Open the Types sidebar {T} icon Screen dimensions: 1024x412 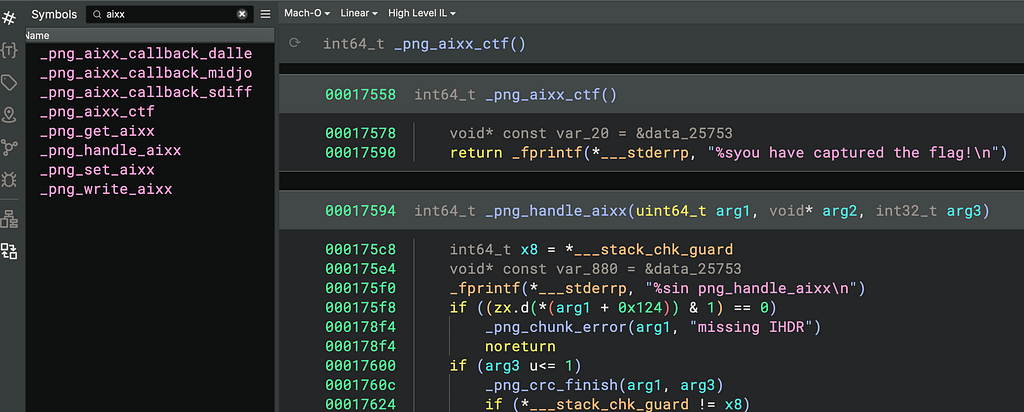(x=9, y=50)
